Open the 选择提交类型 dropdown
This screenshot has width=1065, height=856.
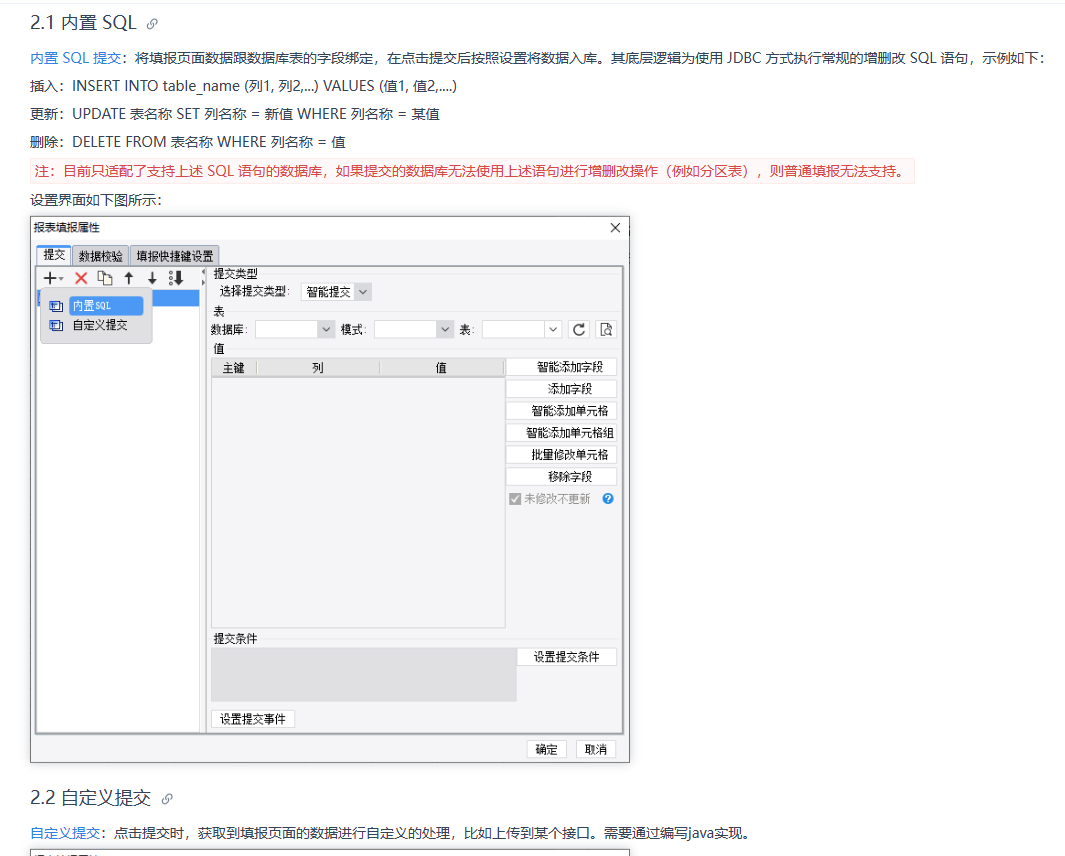tap(336, 292)
